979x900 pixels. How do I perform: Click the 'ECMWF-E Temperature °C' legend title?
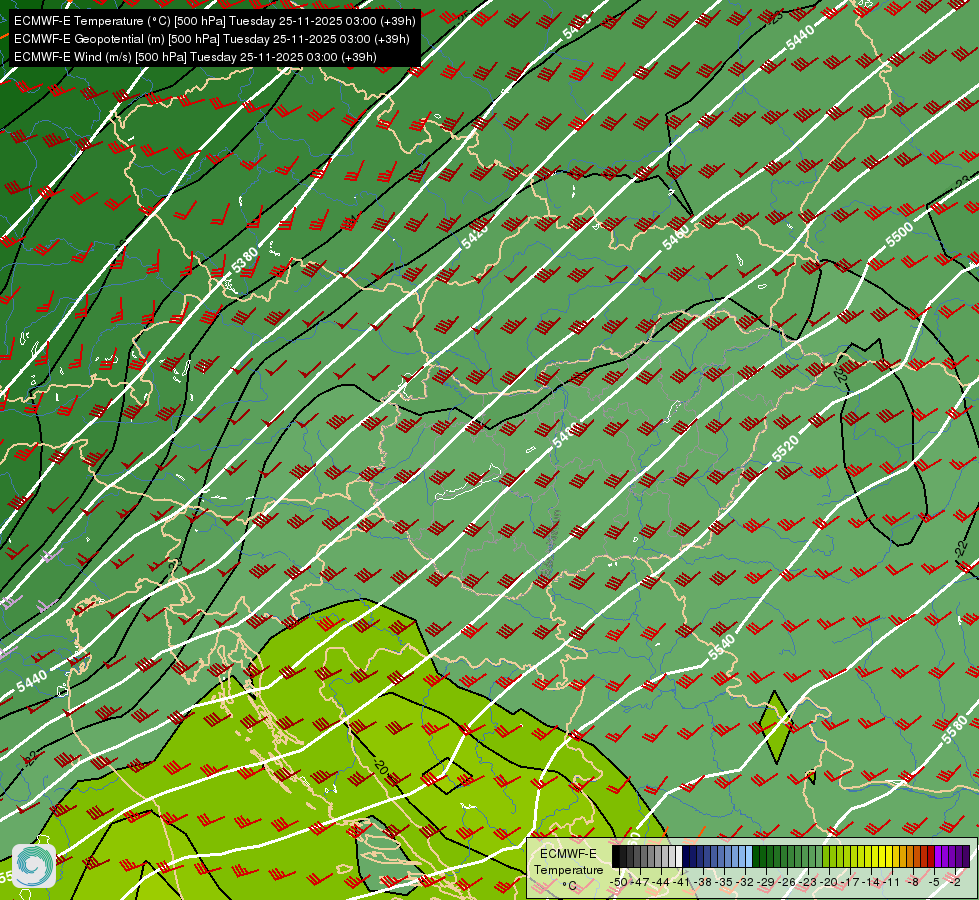pyautogui.click(x=568, y=869)
